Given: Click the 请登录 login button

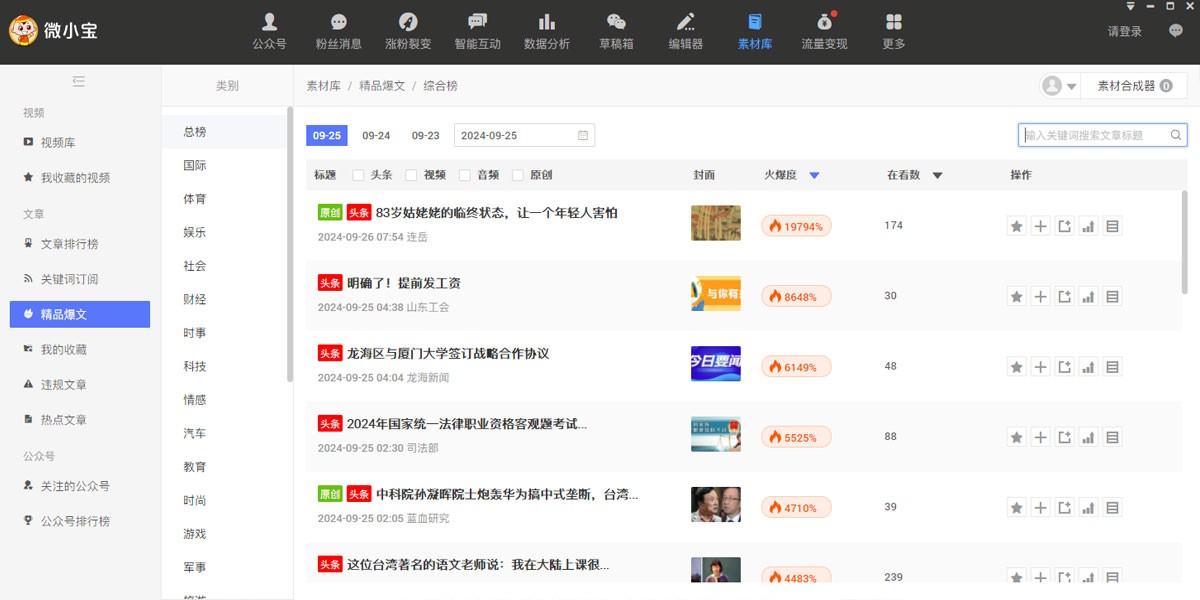Looking at the screenshot, I should click(1123, 30).
